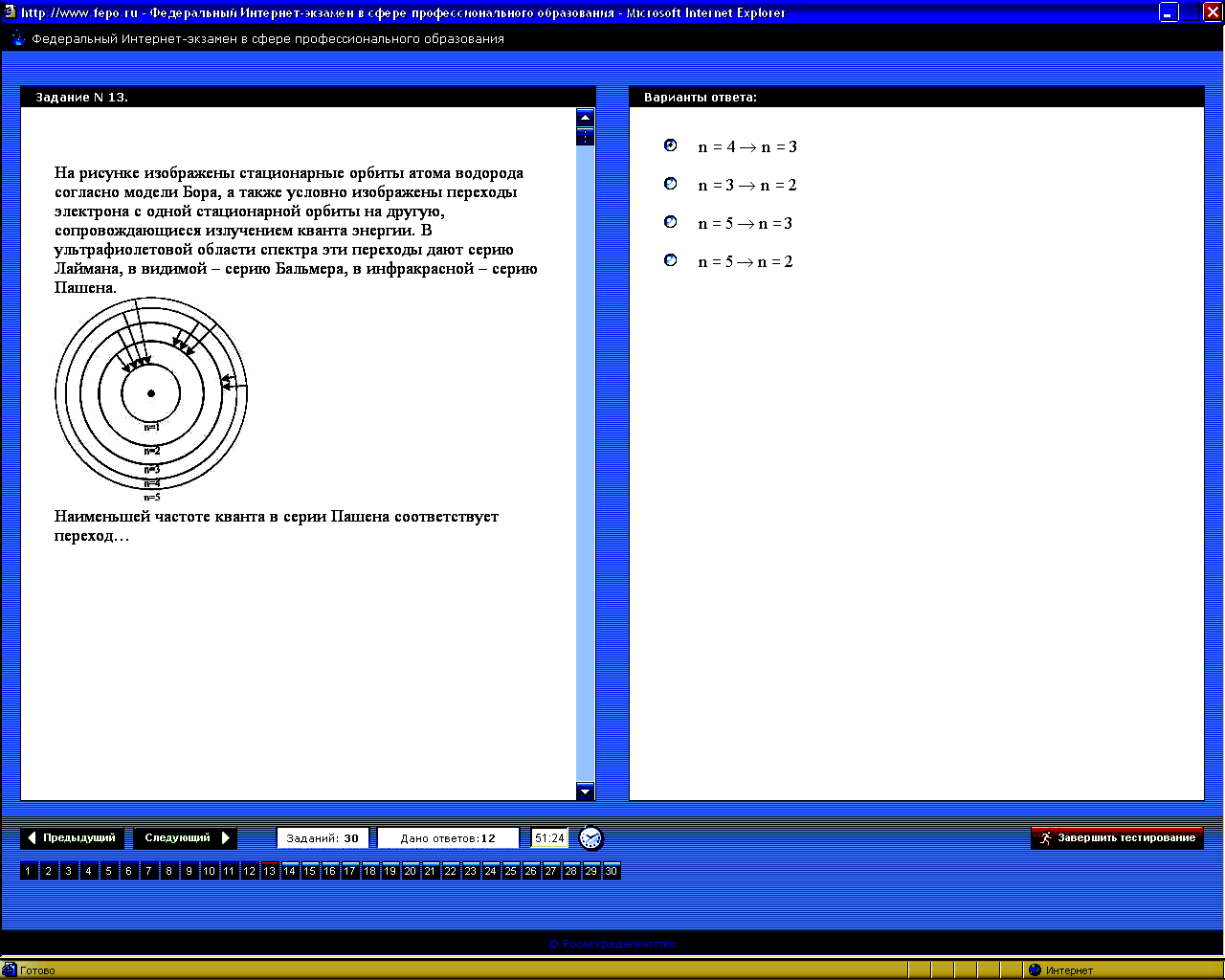Screen dimensions: 1225x980
Task: Click the scroll up arrow in task panel
Action: [586, 118]
